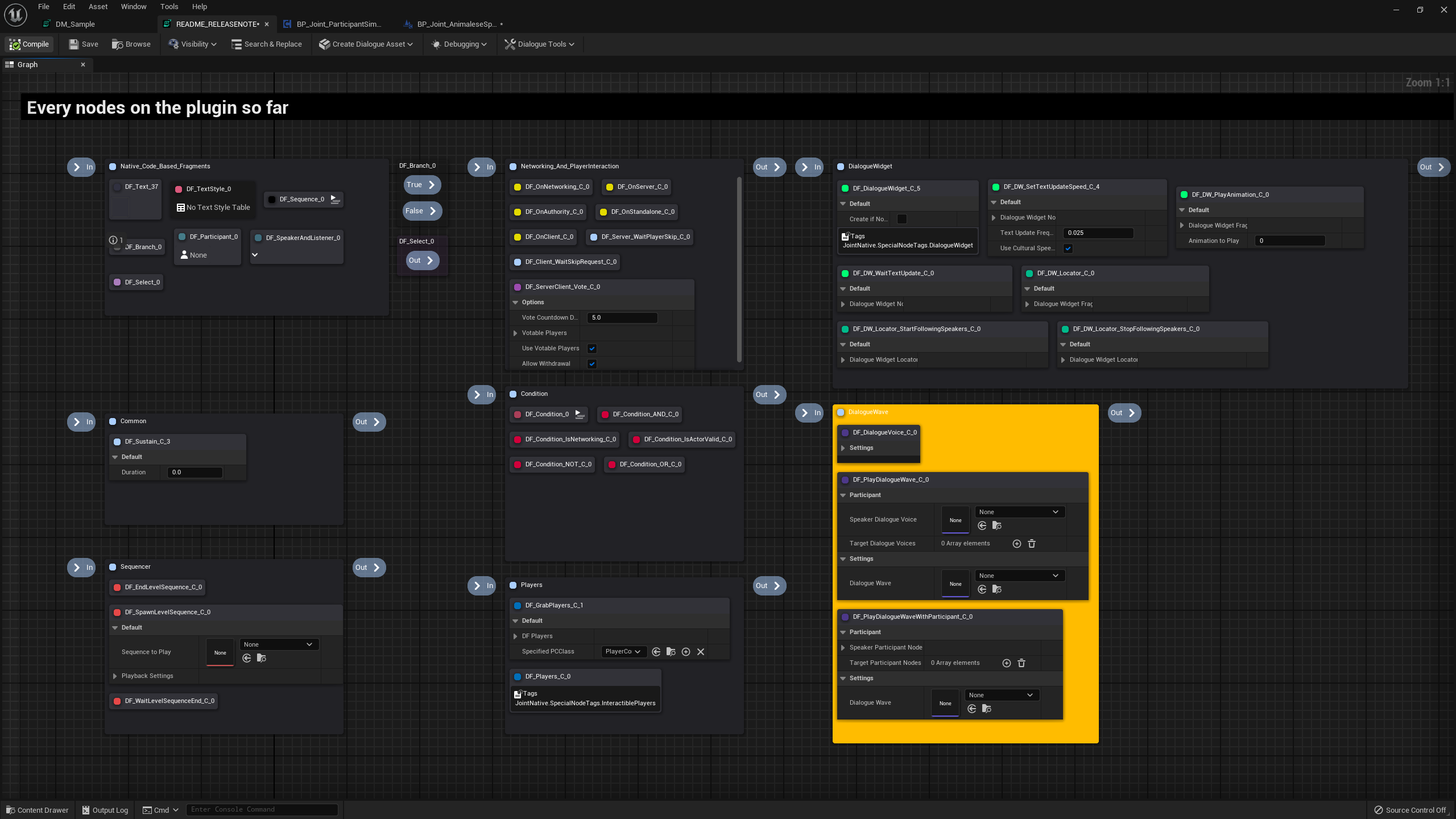Delete Target Participant Nodes array elements

[x=1021, y=663]
